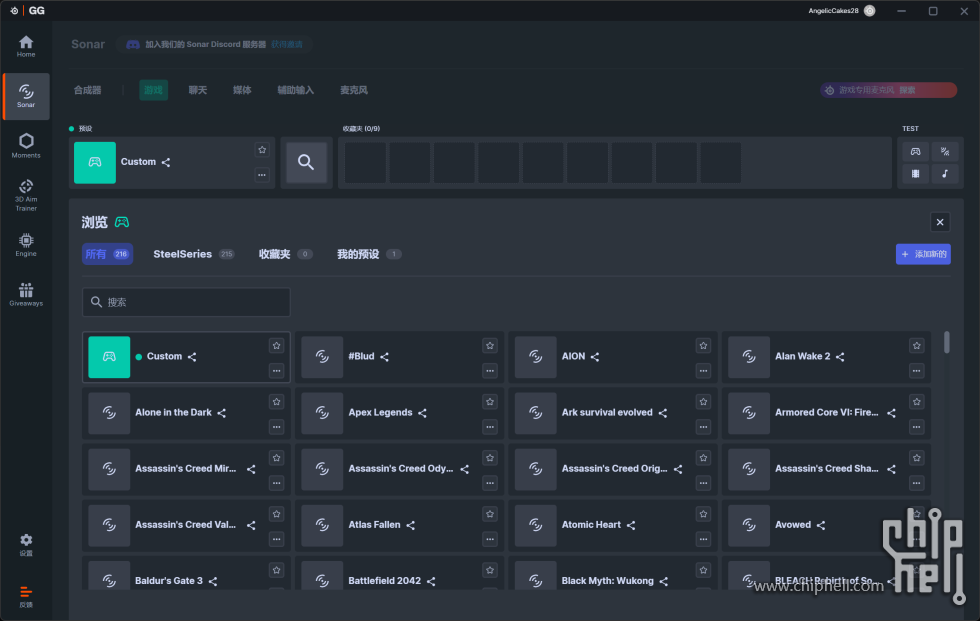The image size is (980, 621).
Task: Click the film strip test icon
Action: tap(915, 174)
